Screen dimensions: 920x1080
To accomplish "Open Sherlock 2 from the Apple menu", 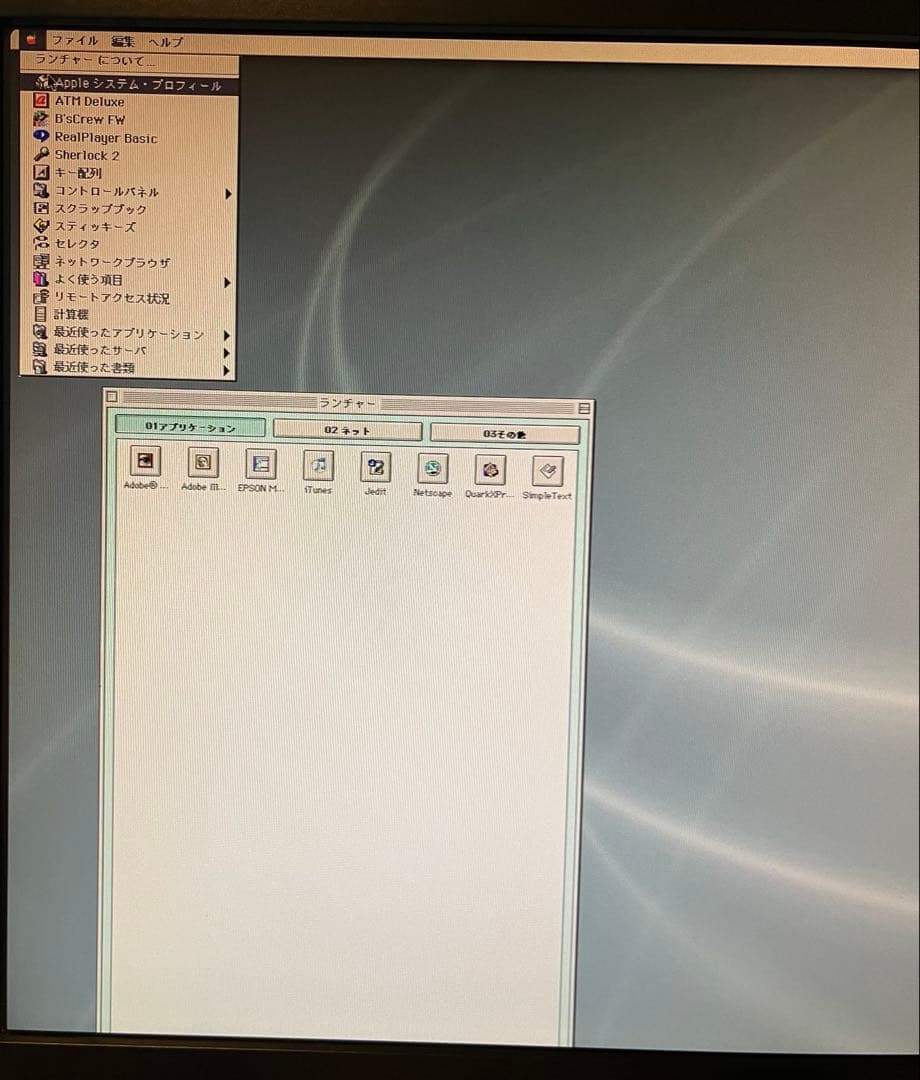I will [x=87, y=155].
